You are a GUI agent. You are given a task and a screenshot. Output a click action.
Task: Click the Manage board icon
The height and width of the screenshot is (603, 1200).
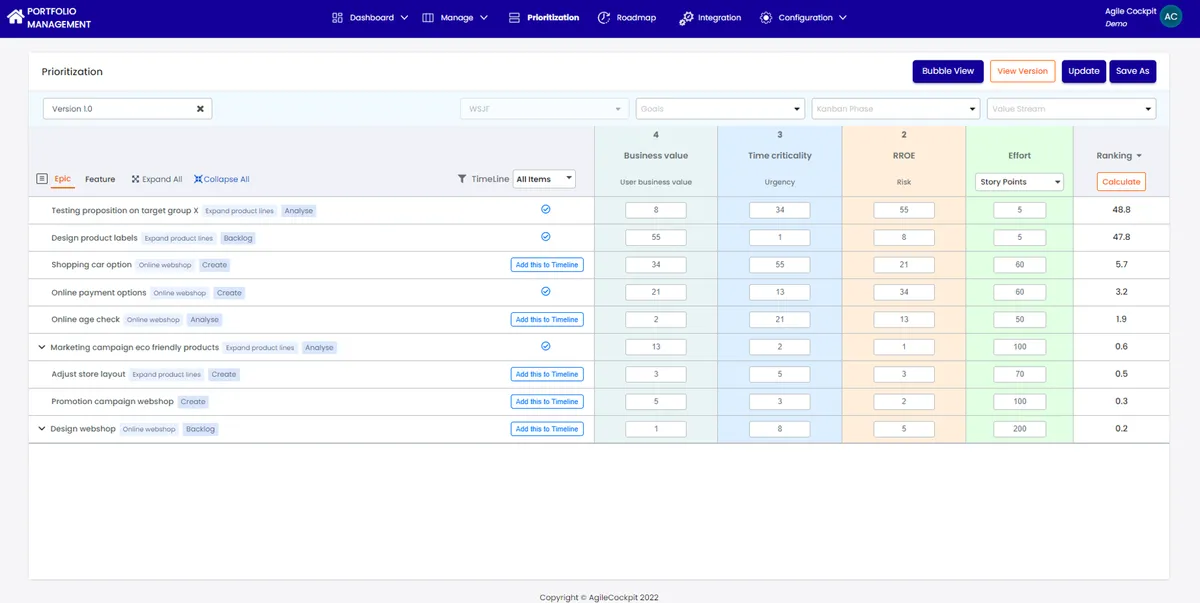pyautogui.click(x=428, y=17)
